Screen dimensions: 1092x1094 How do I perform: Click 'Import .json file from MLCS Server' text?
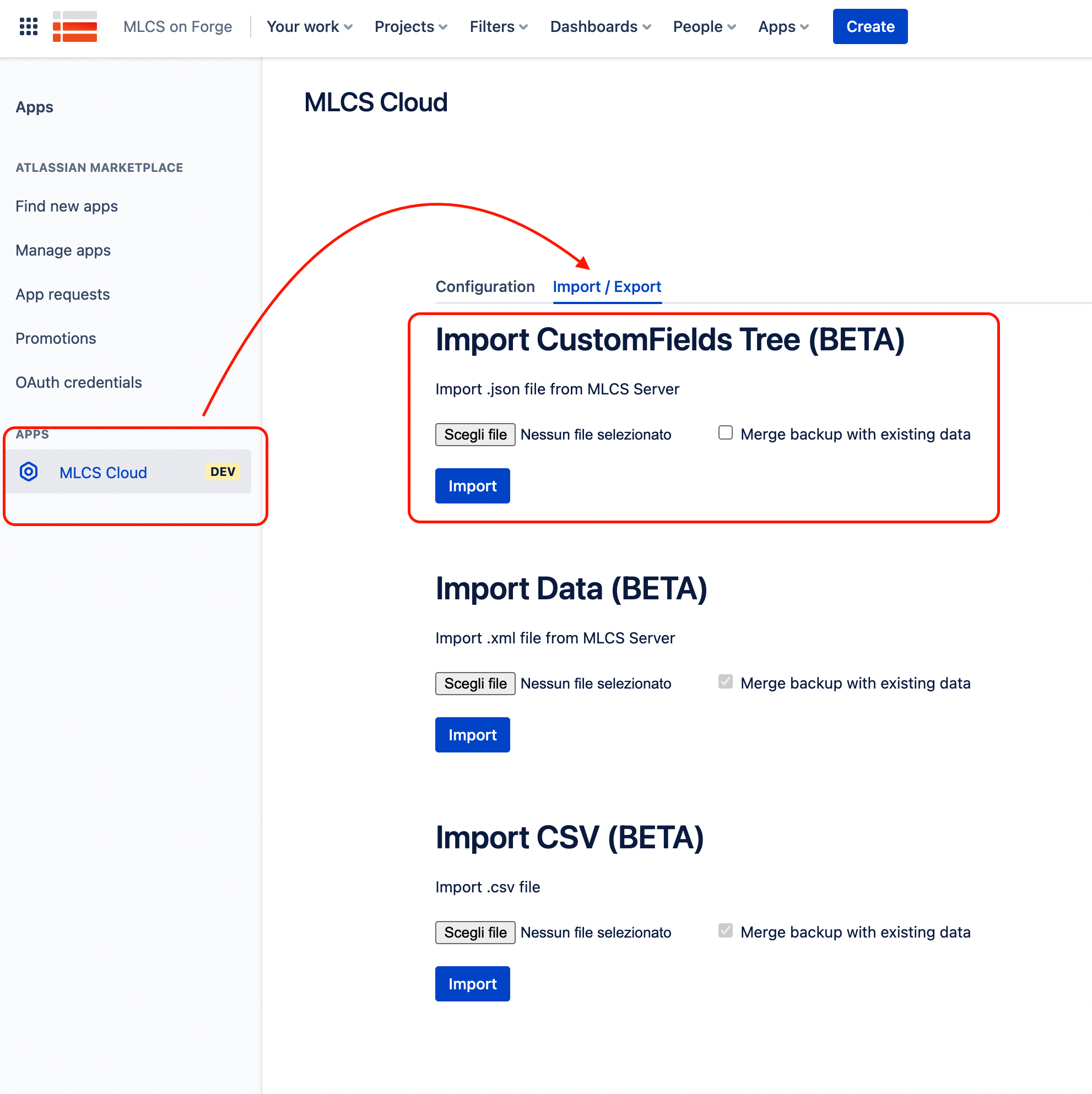click(x=557, y=389)
